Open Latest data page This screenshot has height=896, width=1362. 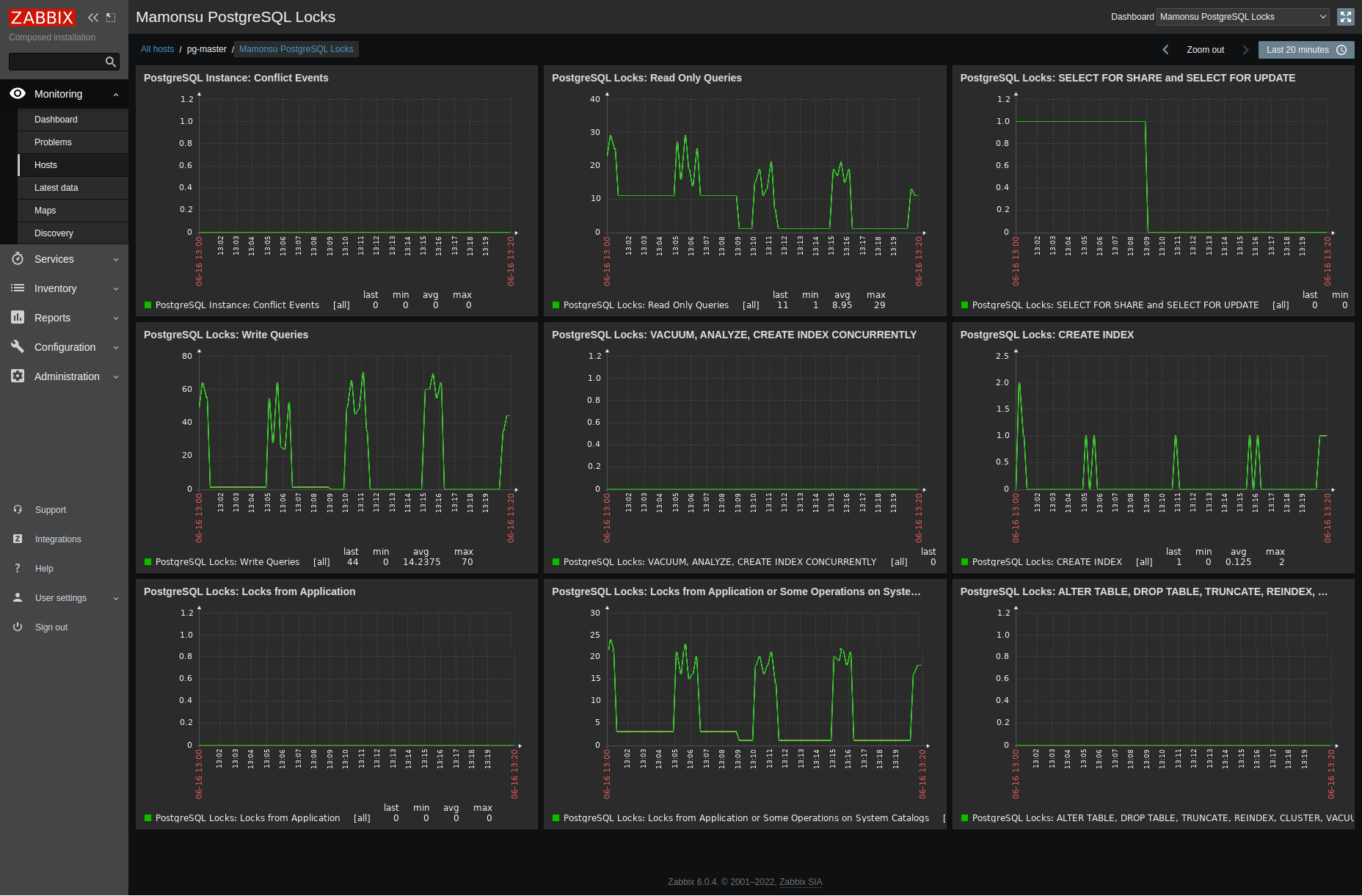click(73, 188)
